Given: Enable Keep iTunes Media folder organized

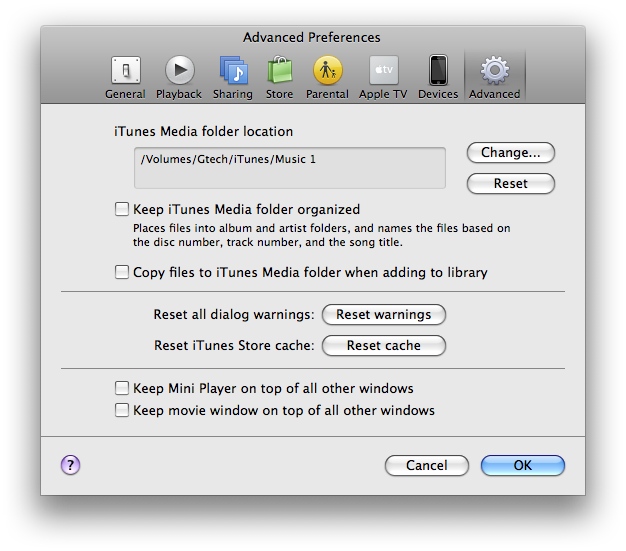Looking at the screenshot, I should click(x=122, y=209).
